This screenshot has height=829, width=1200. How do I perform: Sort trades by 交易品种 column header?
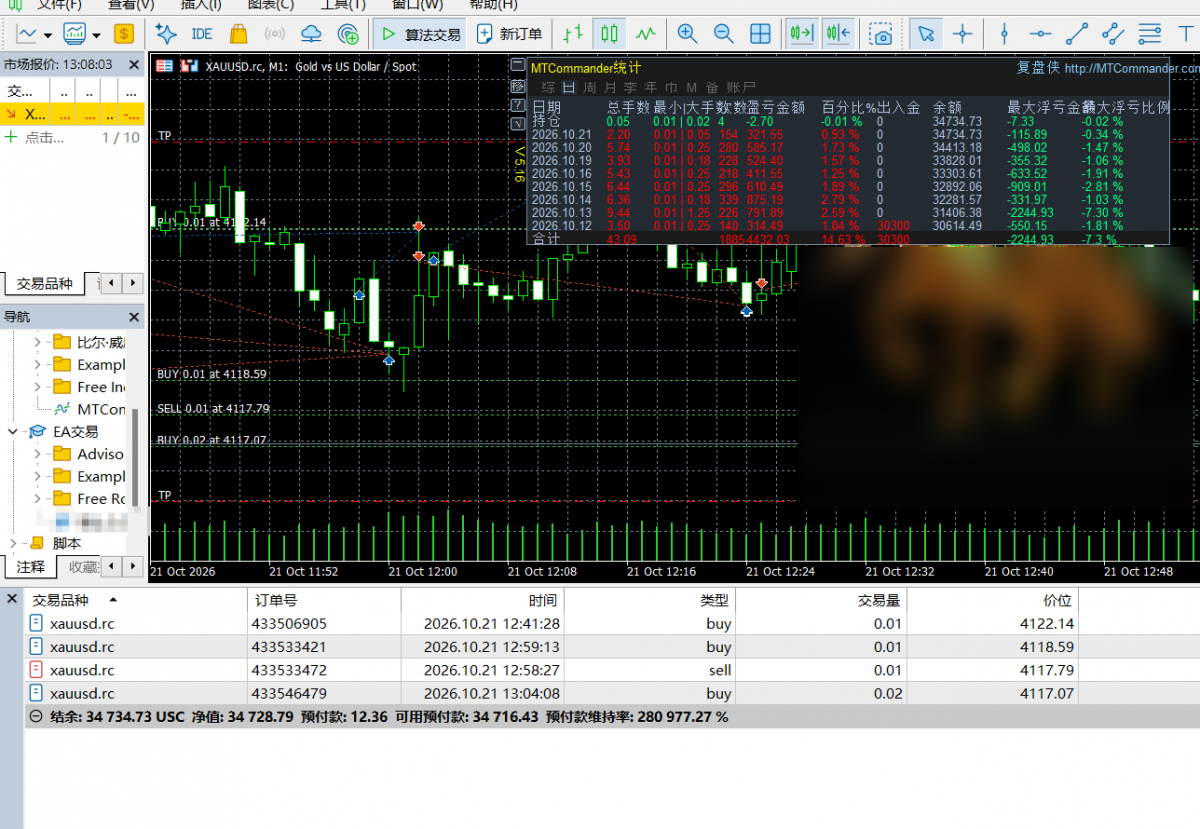pyautogui.click(x=136, y=600)
